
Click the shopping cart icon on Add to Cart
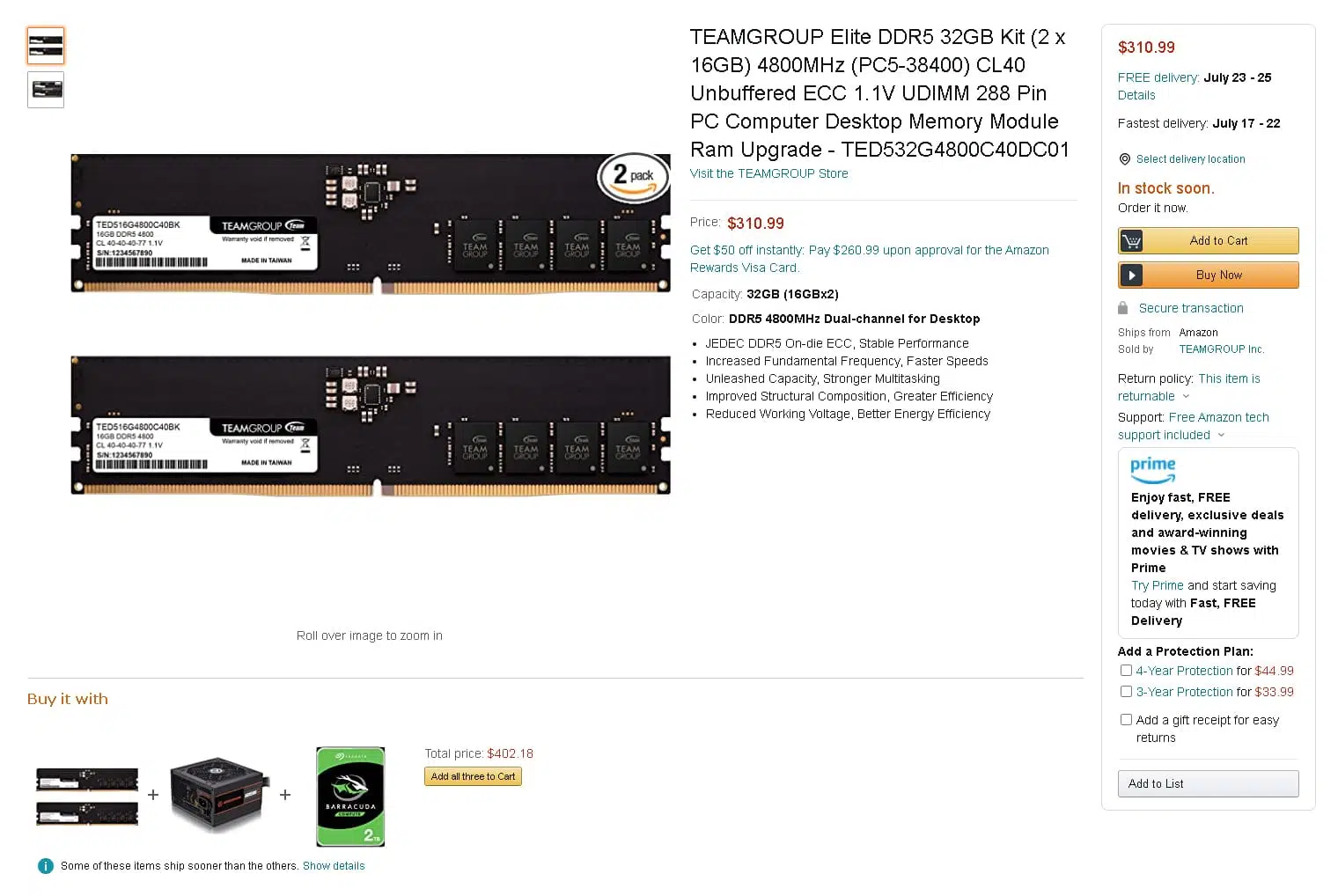1131,240
